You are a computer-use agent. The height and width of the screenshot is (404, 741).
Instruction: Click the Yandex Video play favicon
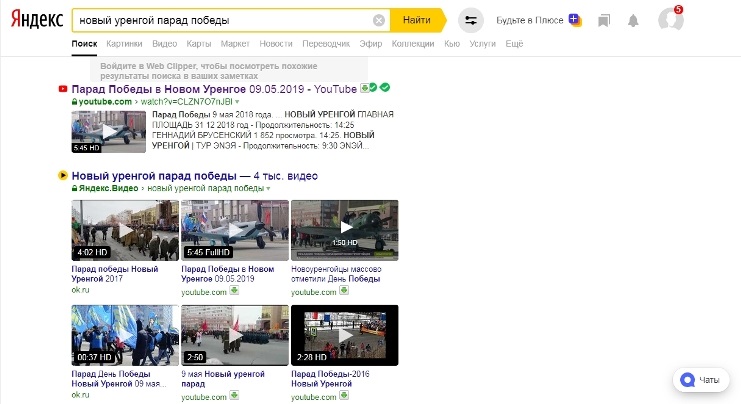pos(62,175)
